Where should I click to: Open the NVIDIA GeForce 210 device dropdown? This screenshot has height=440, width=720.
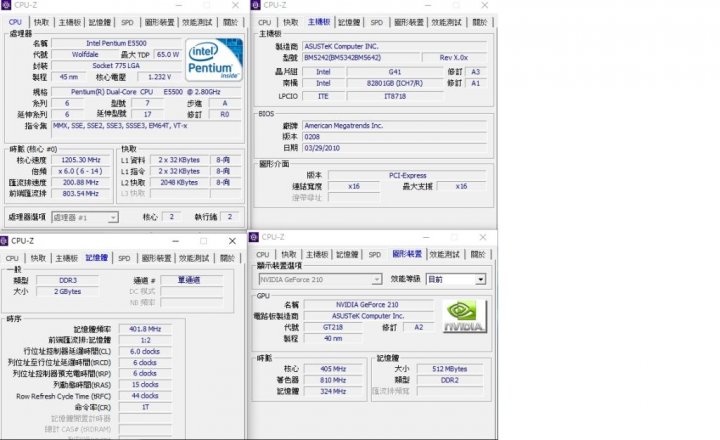tap(320, 279)
